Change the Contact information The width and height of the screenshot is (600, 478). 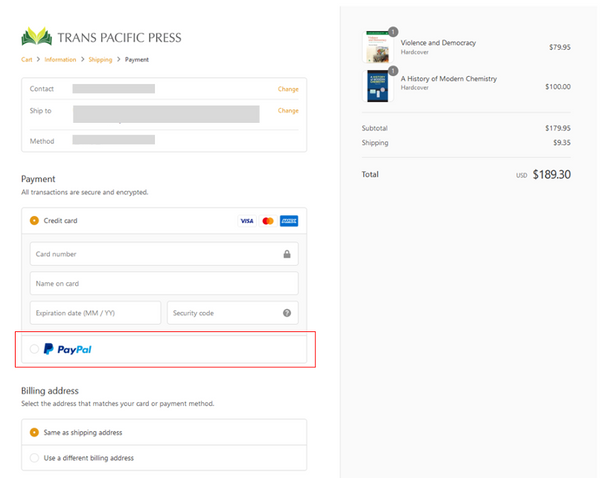coord(288,89)
